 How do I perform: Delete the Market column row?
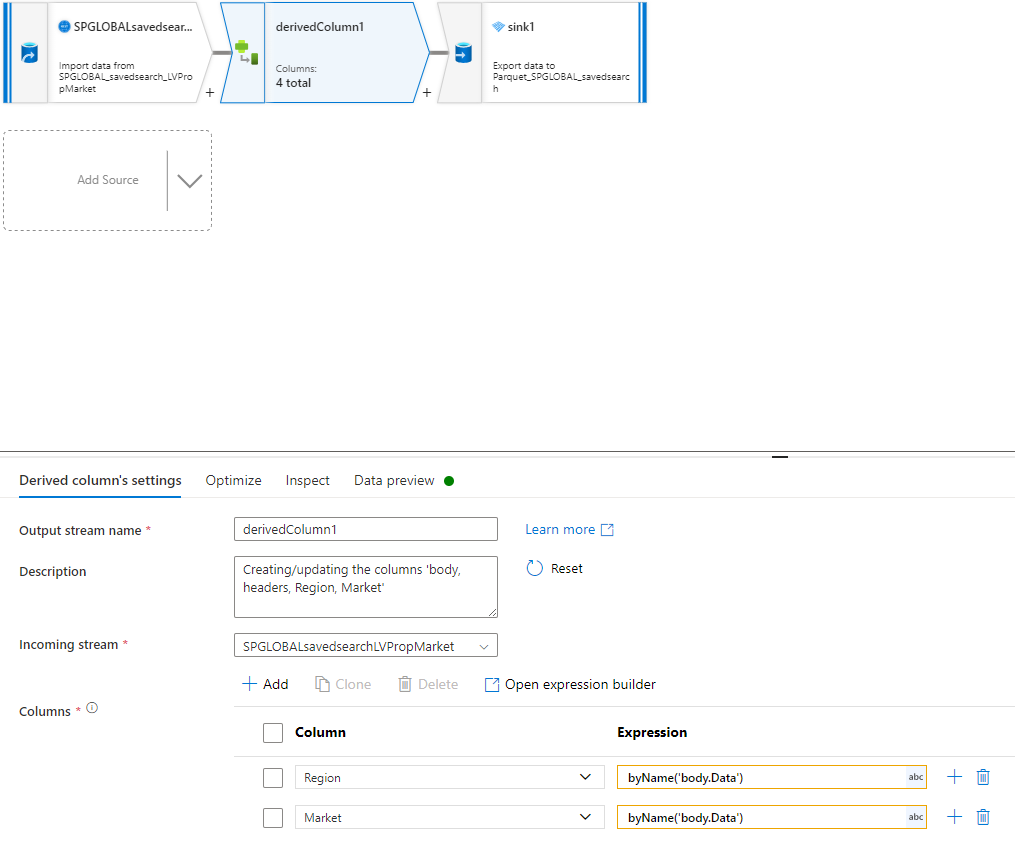click(983, 817)
